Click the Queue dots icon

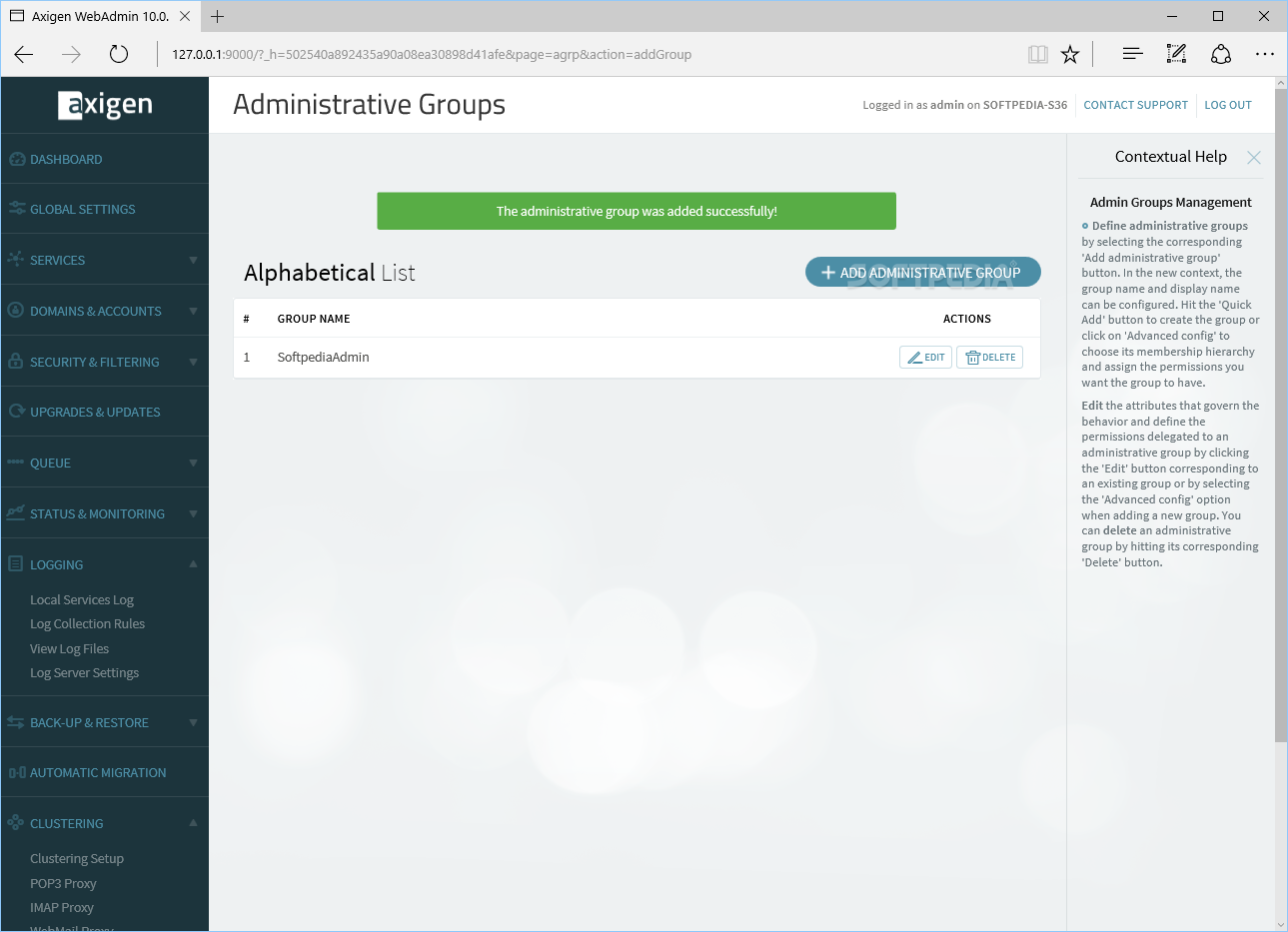(x=16, y=463)
